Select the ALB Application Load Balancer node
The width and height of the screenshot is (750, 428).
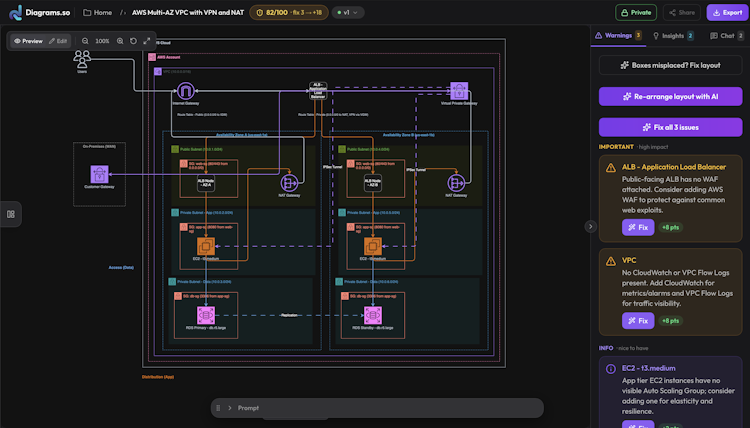[x=318, y=91]
